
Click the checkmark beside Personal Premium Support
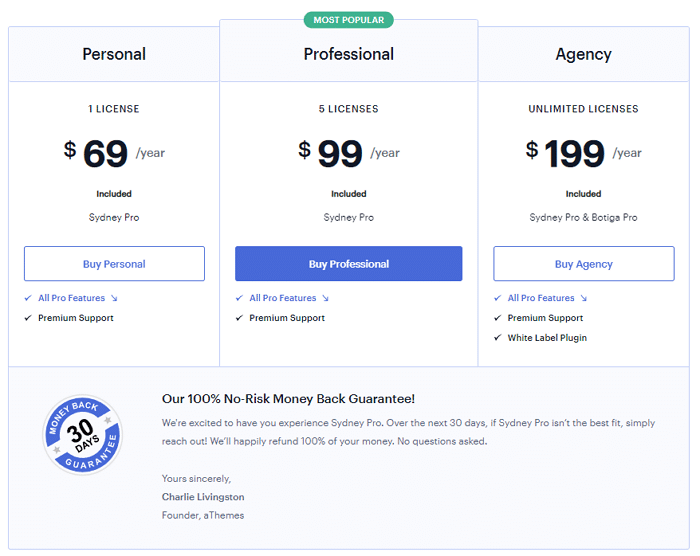point(28,318)
